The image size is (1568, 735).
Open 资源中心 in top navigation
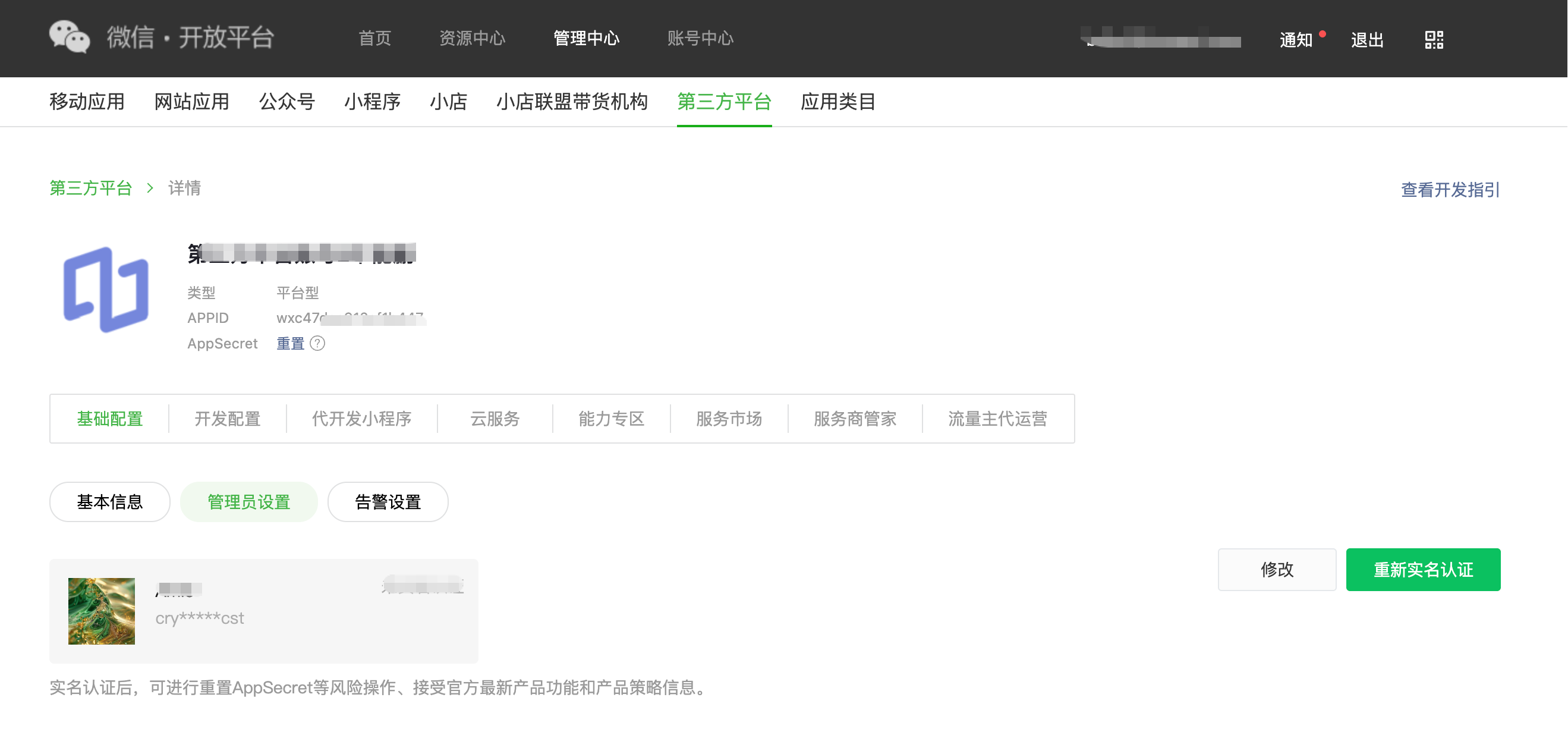[473, 39]
